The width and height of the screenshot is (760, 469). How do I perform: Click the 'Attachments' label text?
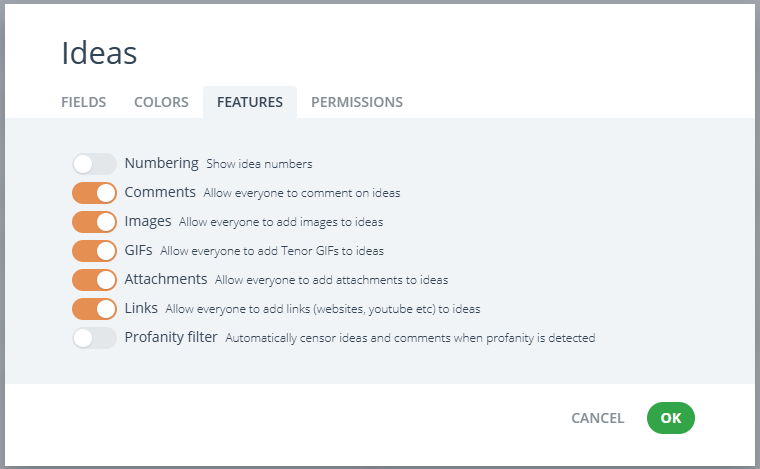click(x=166, y=279)
